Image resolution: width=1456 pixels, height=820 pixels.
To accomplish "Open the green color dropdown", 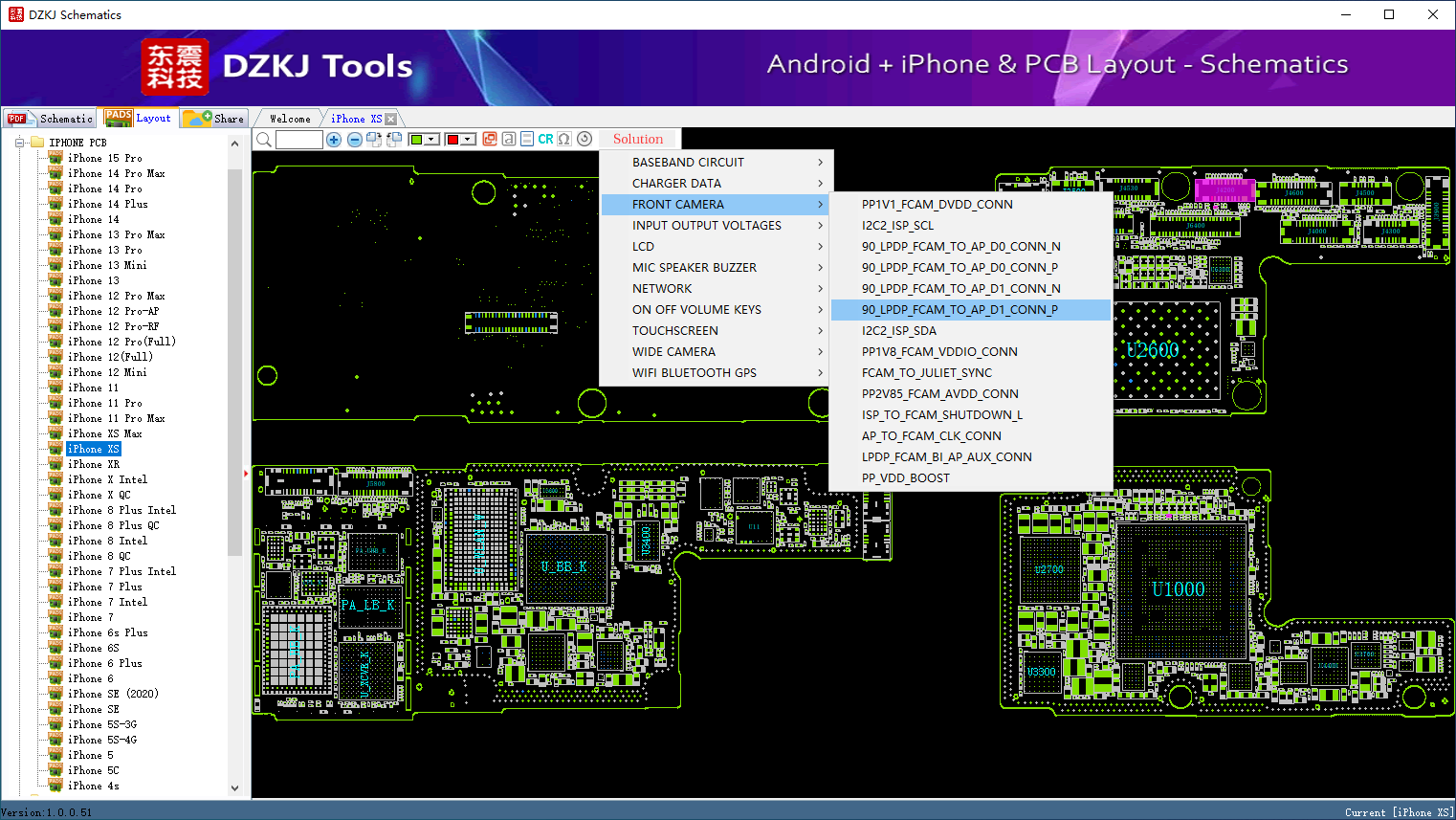I will tap(432, 140).
